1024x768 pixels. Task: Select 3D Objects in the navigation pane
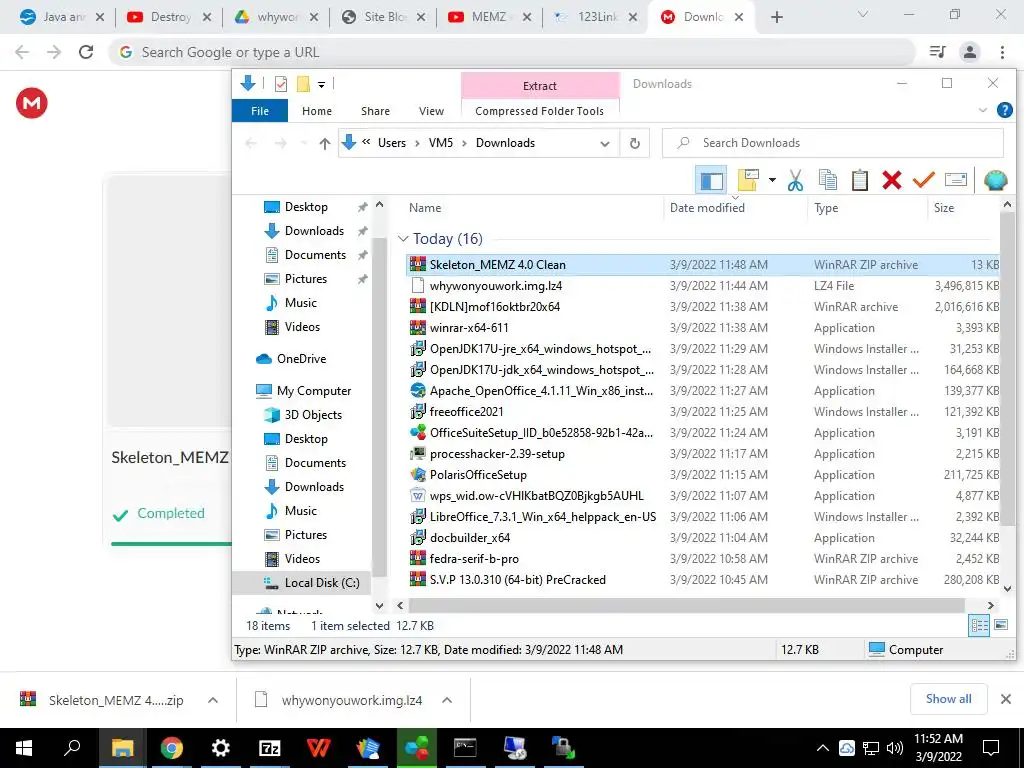pos(313,415)
